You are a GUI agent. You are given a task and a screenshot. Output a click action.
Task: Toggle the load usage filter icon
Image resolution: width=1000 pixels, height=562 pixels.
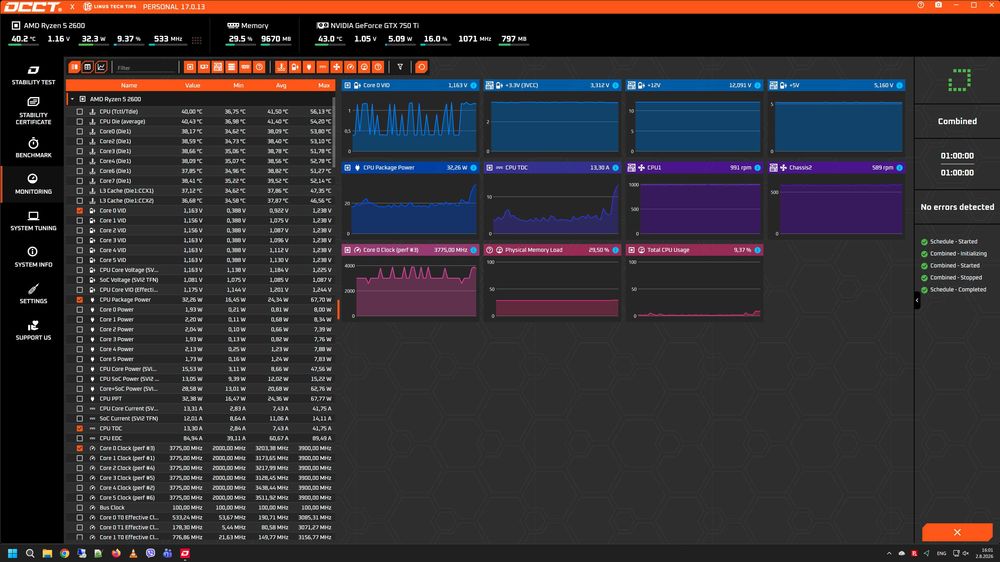364,67
